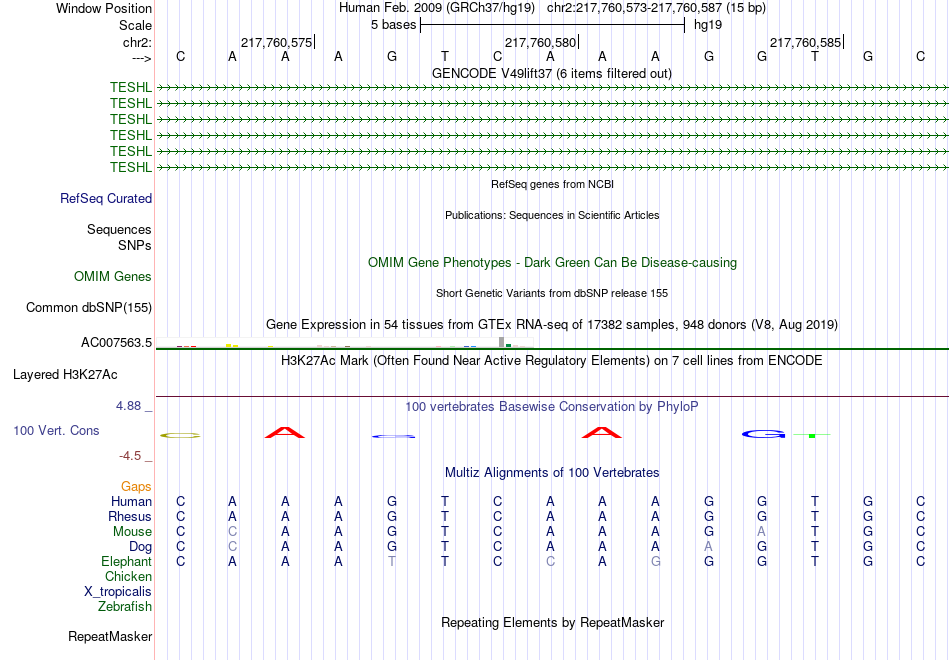Open the 'H3K27Ac Mark' ENCODE track title
The image size is (950, 660).
click(x=552, y=361)
